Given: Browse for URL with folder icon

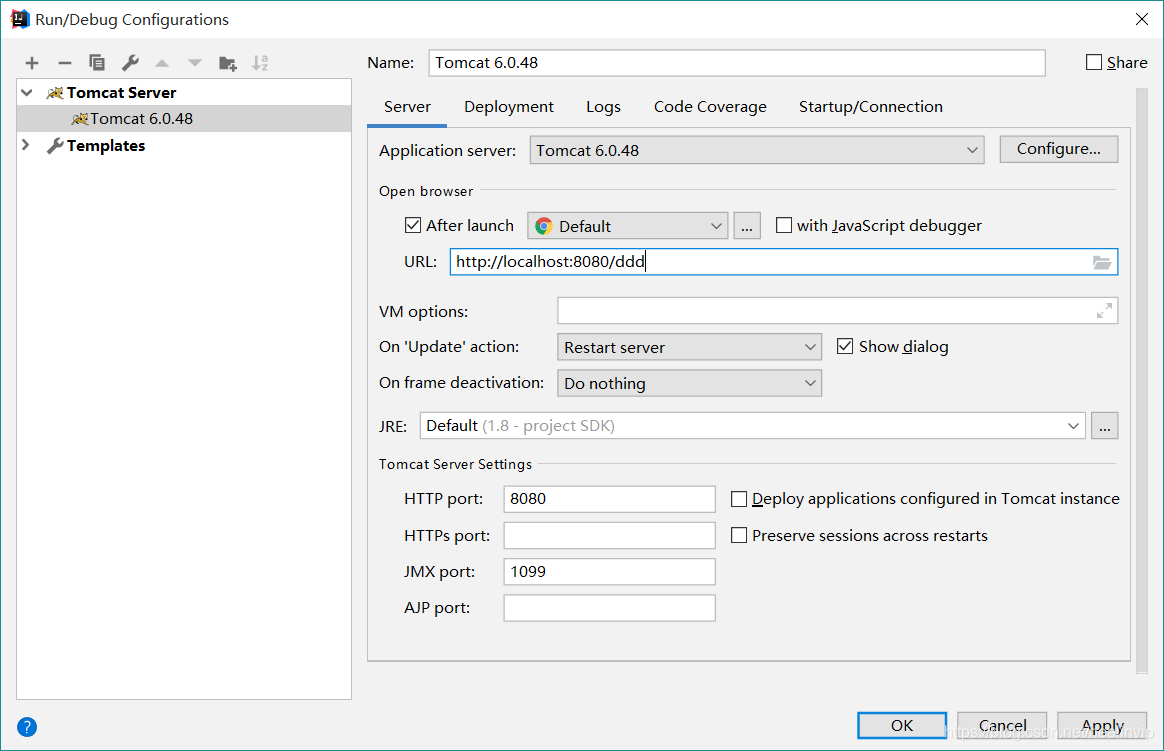Looking at the screenshot, I should coord(1102,262).
